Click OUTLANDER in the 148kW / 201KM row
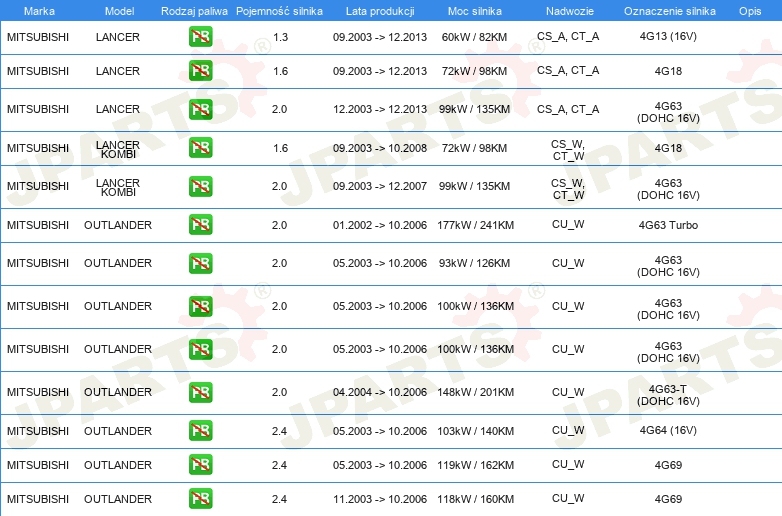Viewport: 782px width, 516px height. 118,392
